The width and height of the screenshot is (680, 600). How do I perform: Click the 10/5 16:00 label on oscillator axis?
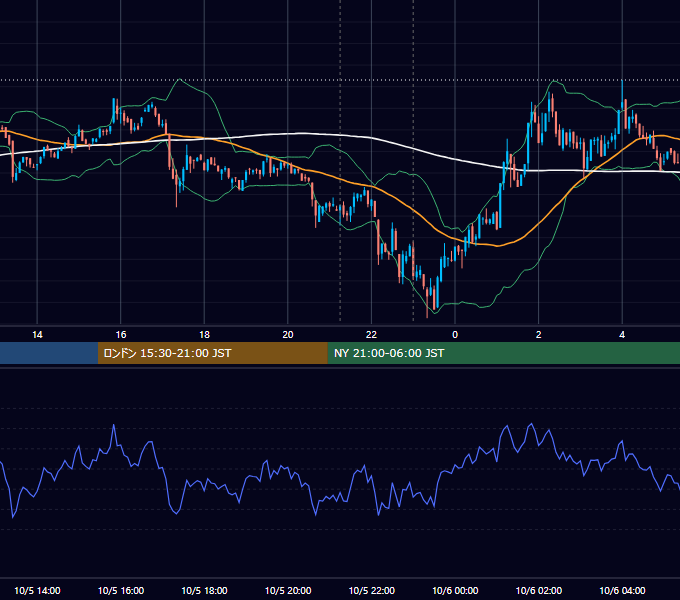[121, 590]
